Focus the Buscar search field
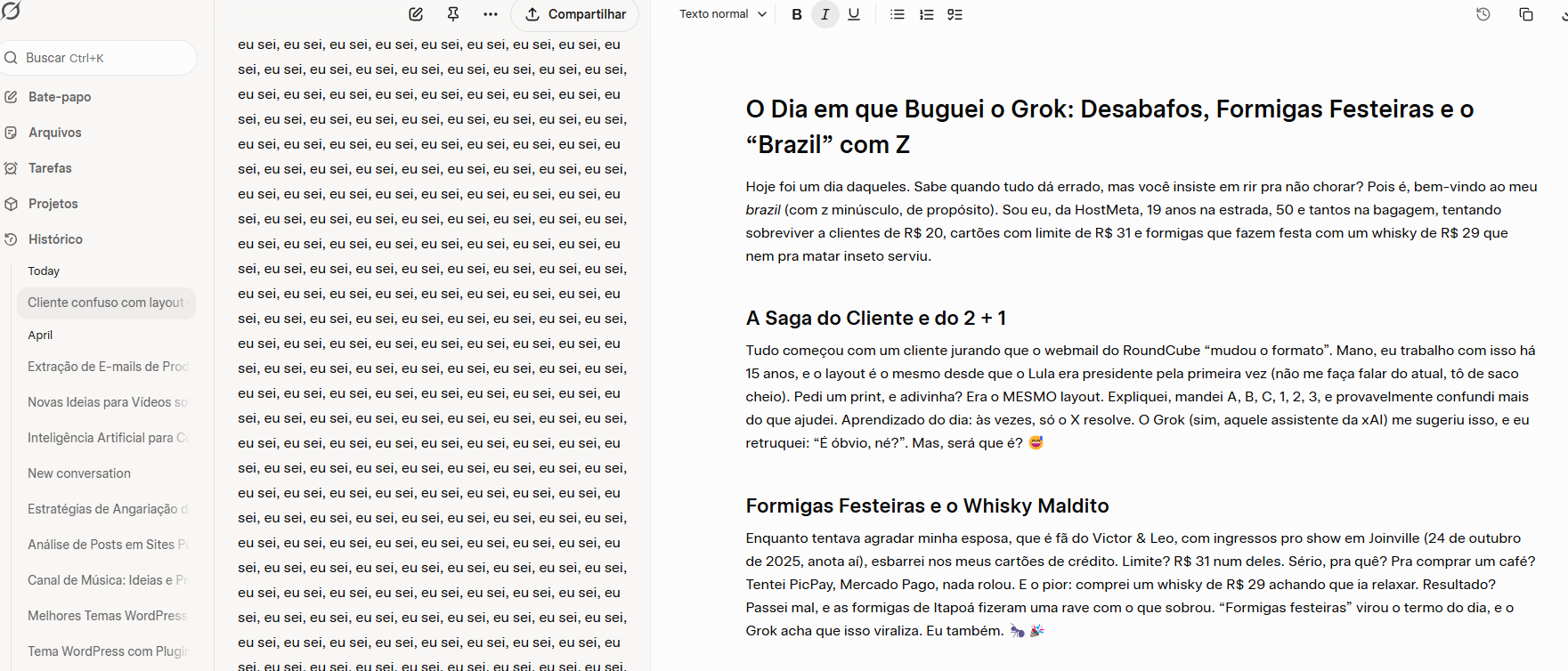Image resolution: width=1568 pixels, height=671 pixels. [98, 58]
